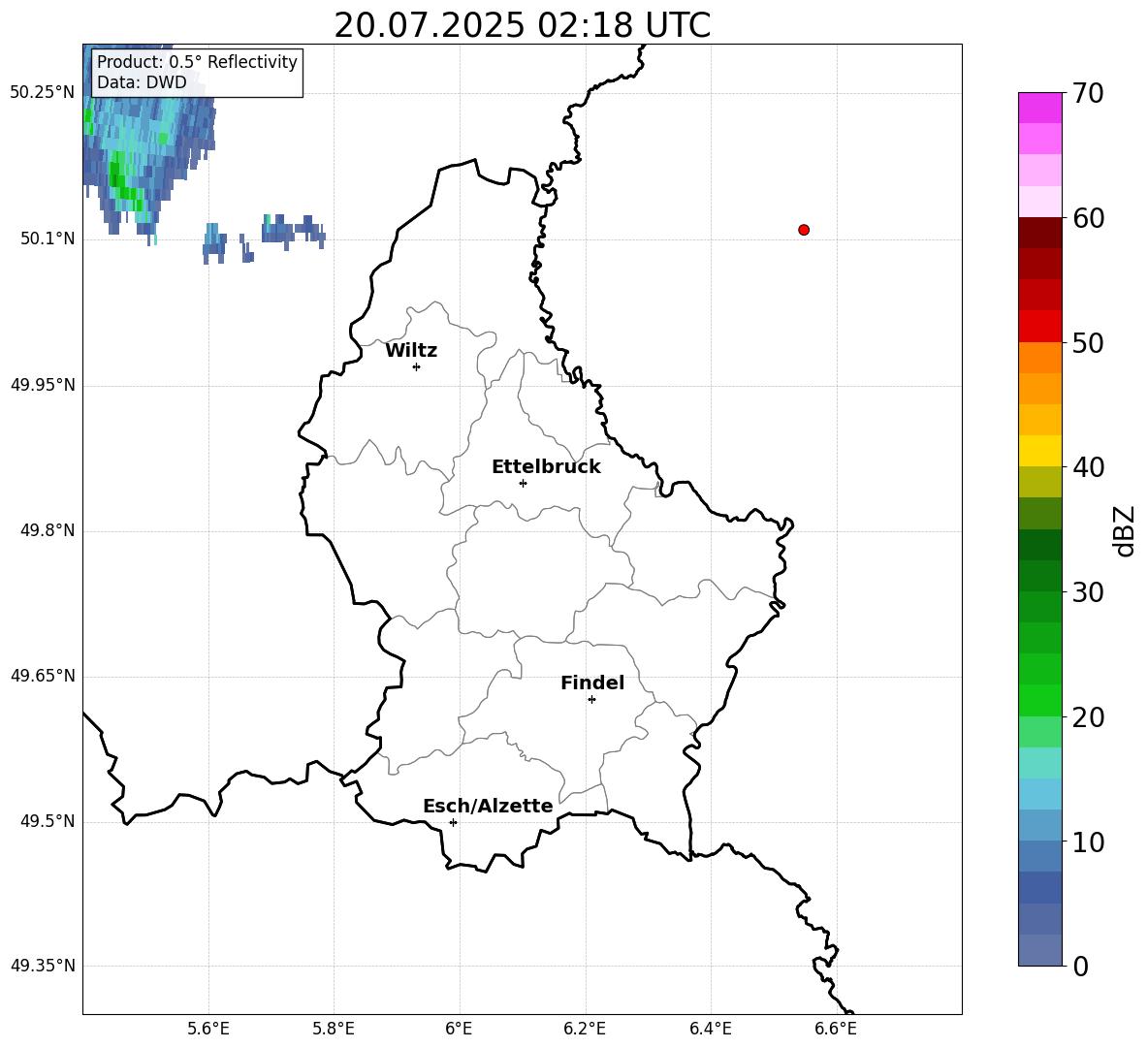Select the Findel city label
1148x1048 pixels.
[x=592, y=683]
